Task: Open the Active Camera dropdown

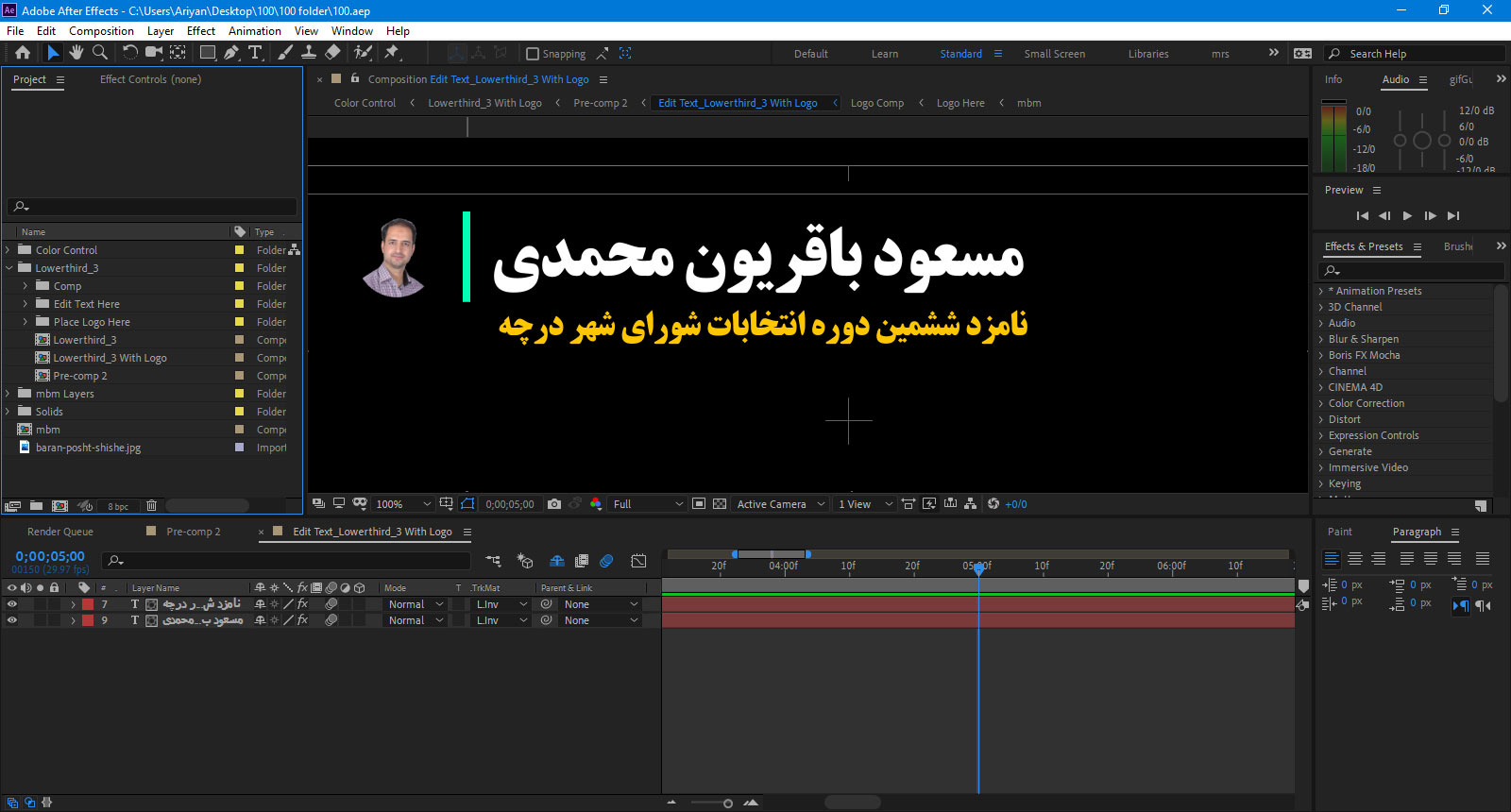Action: (781, 504)
